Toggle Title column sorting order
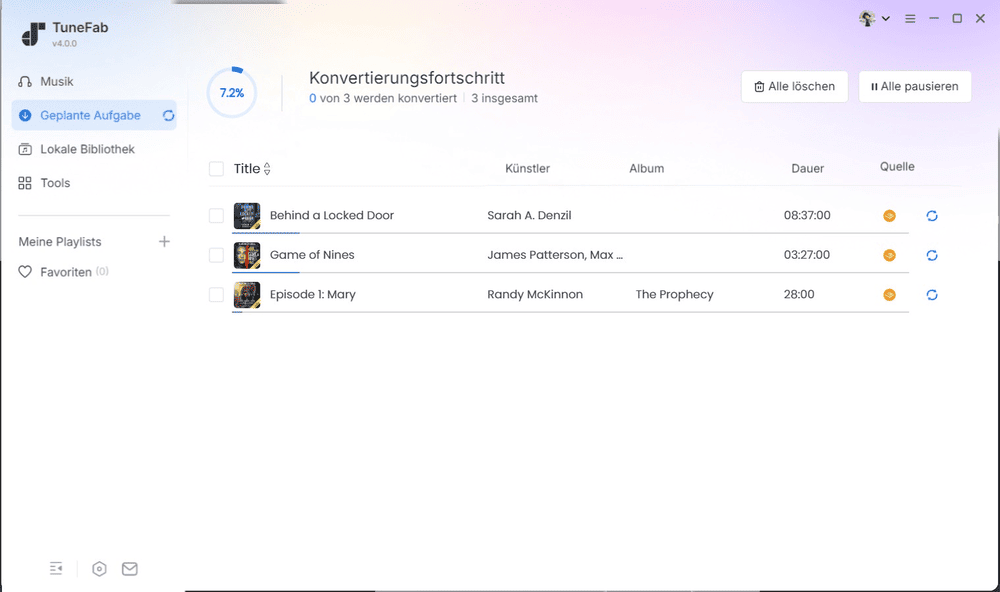 pos(269,168)
